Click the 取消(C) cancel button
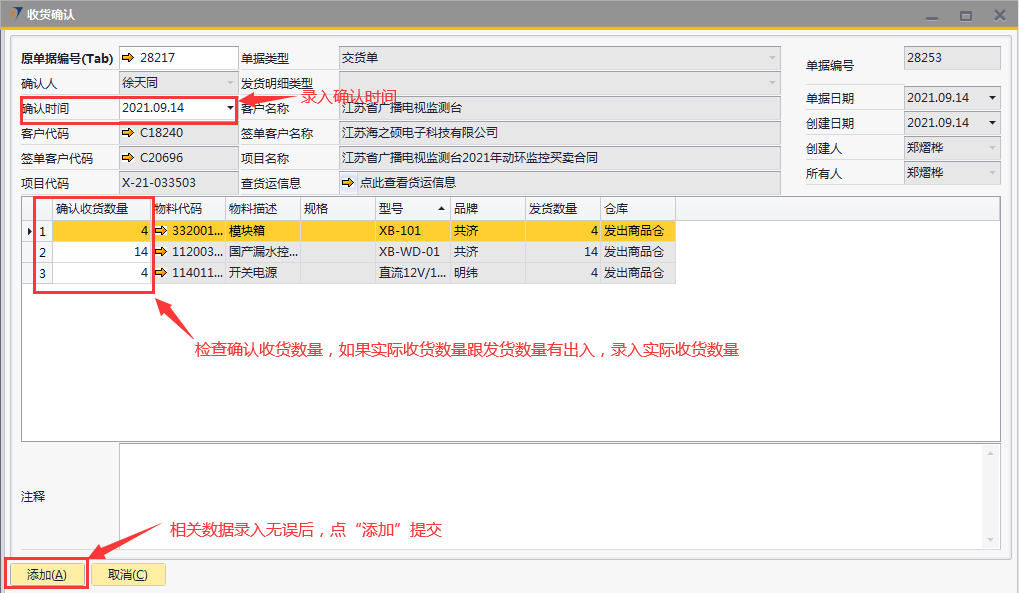Viewport: 1019px width, 593px height. tap(128, 575)
